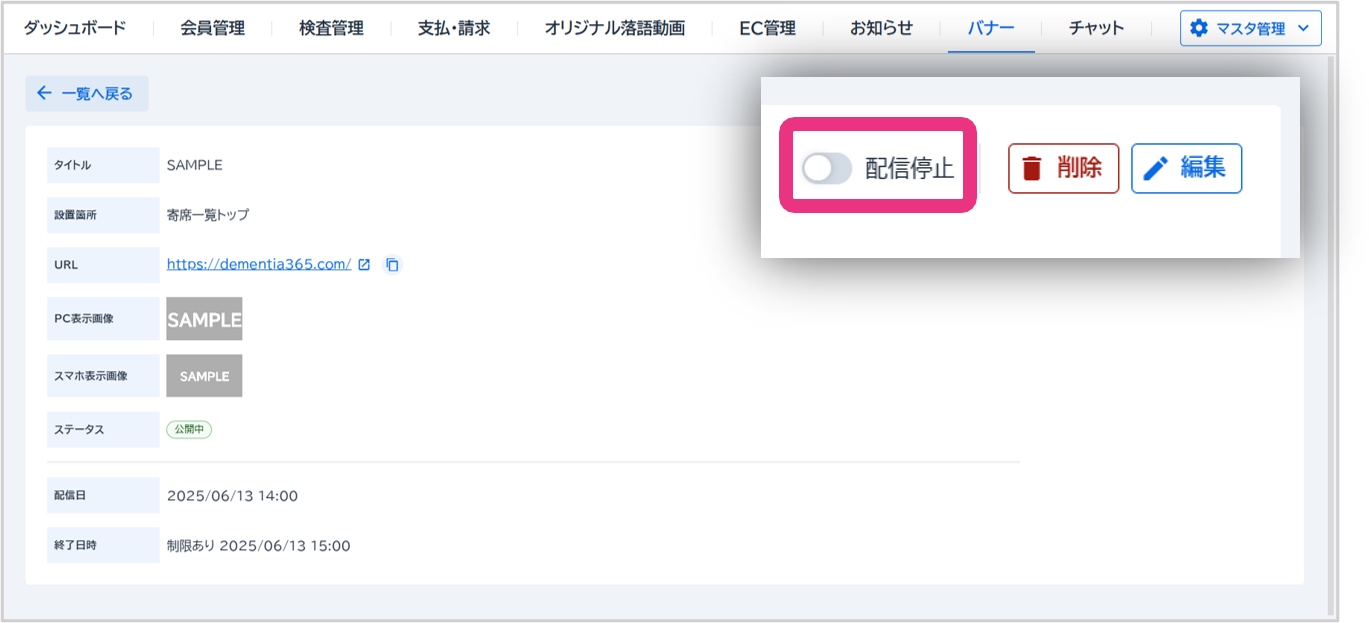Open the お知らせ menu item
This screenshot has width=1369, height=623.
click(881, 28)
